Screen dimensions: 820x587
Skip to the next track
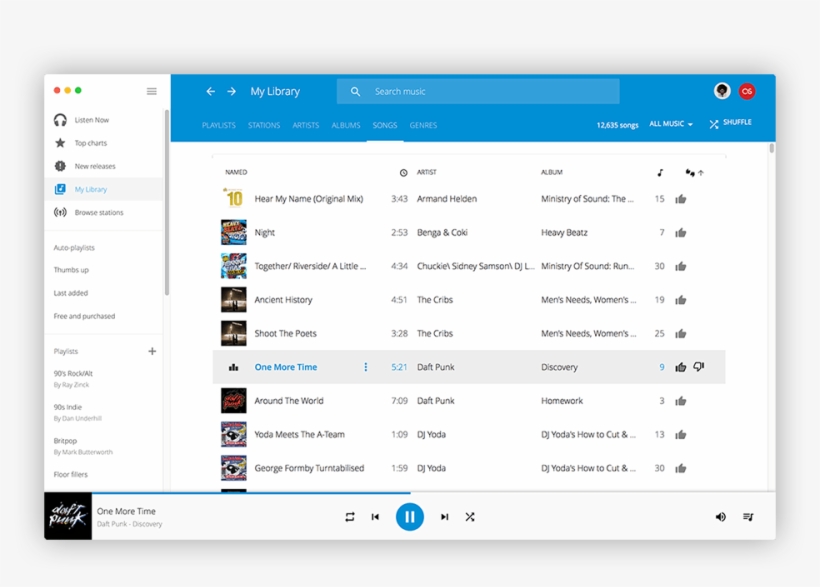click(x=445, y=517)
